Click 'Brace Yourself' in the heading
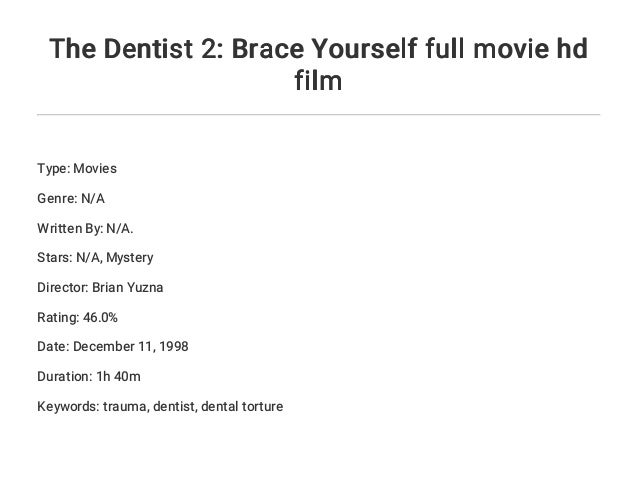This screenshot has height=479, width=638. [325, 48]
